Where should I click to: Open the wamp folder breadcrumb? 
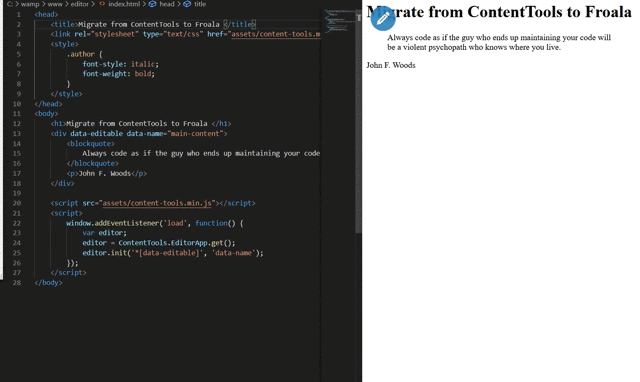click(30, 4)
